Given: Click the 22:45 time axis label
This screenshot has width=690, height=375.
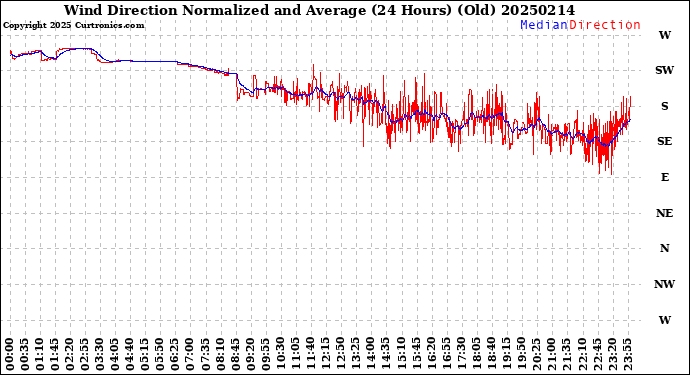Looking at the screenshot, I should (x=597, y=355).
